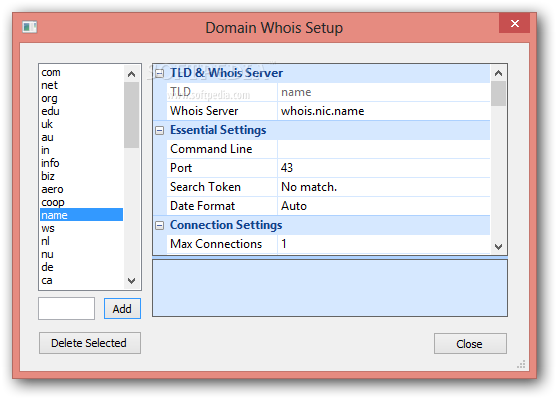This screenshot has width=557, height=399.
Task: Select 'coop' in the TLD list
Action: 81,202
